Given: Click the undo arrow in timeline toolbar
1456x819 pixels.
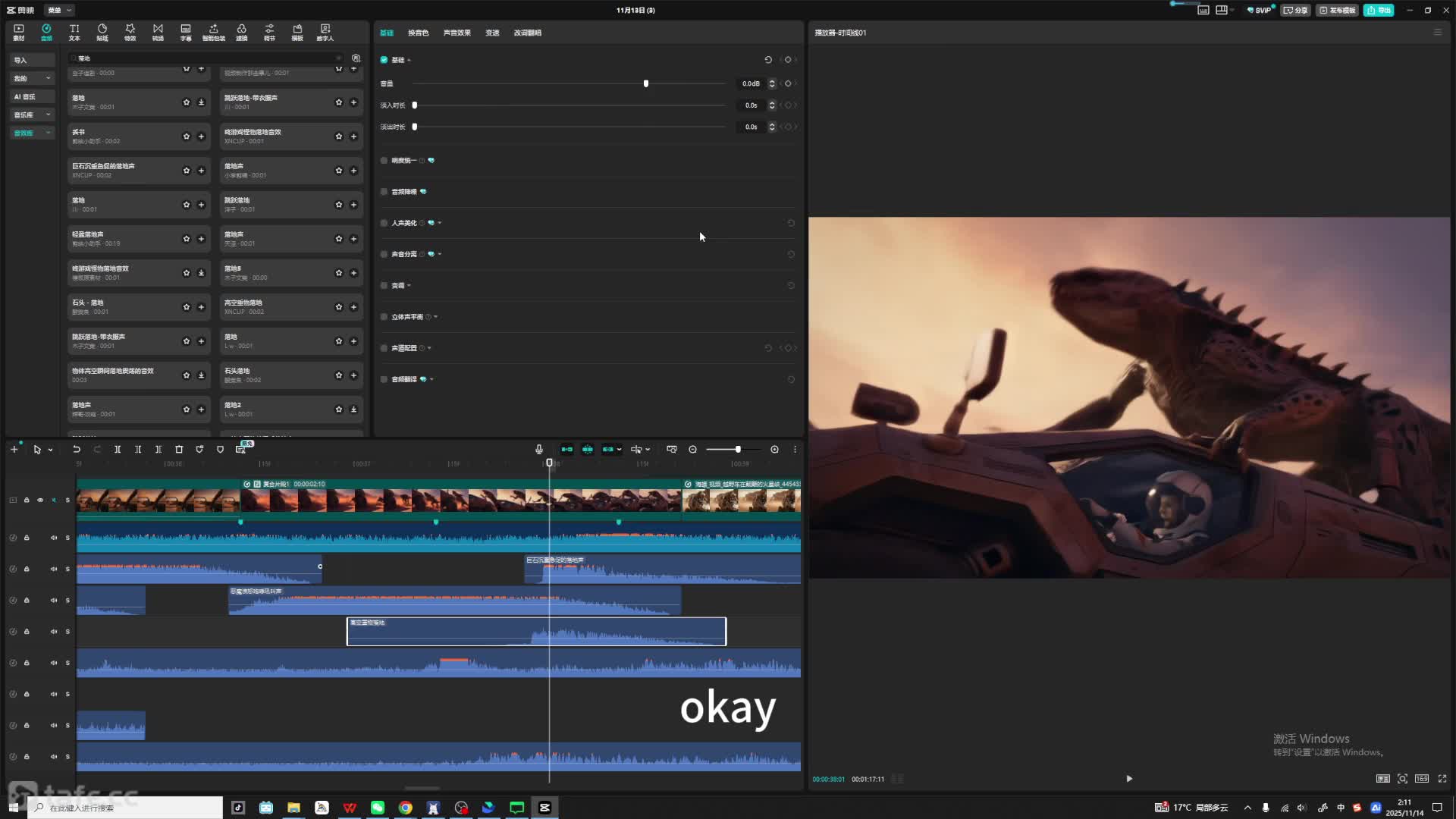Looking at the screenshot, I should tap(77, 450).
